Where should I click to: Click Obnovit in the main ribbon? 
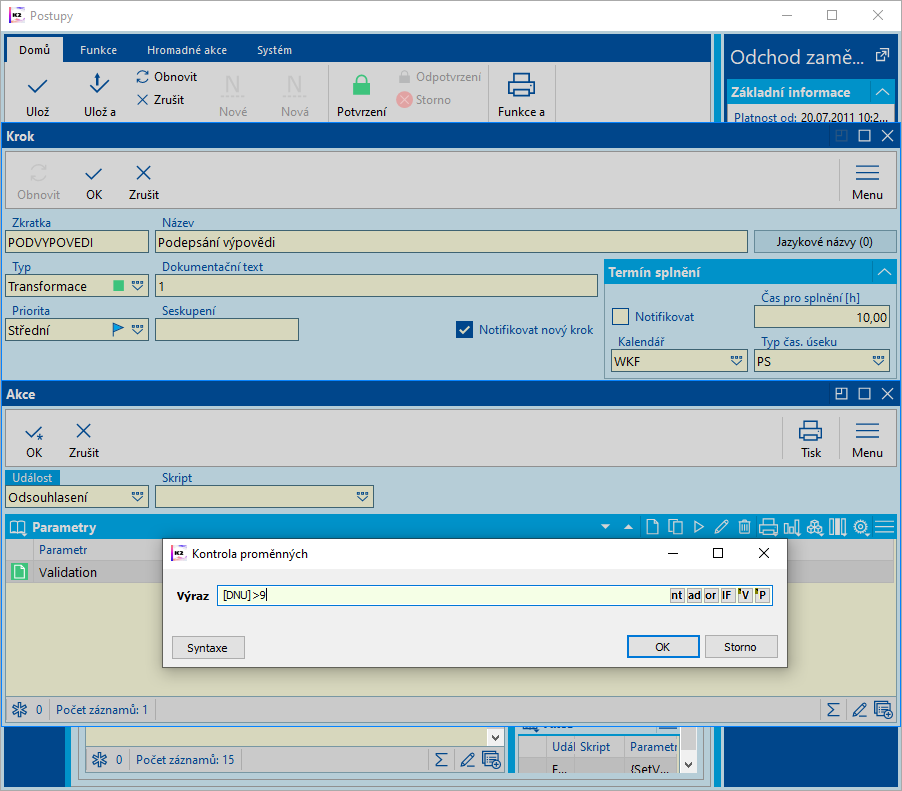(167, 77)
